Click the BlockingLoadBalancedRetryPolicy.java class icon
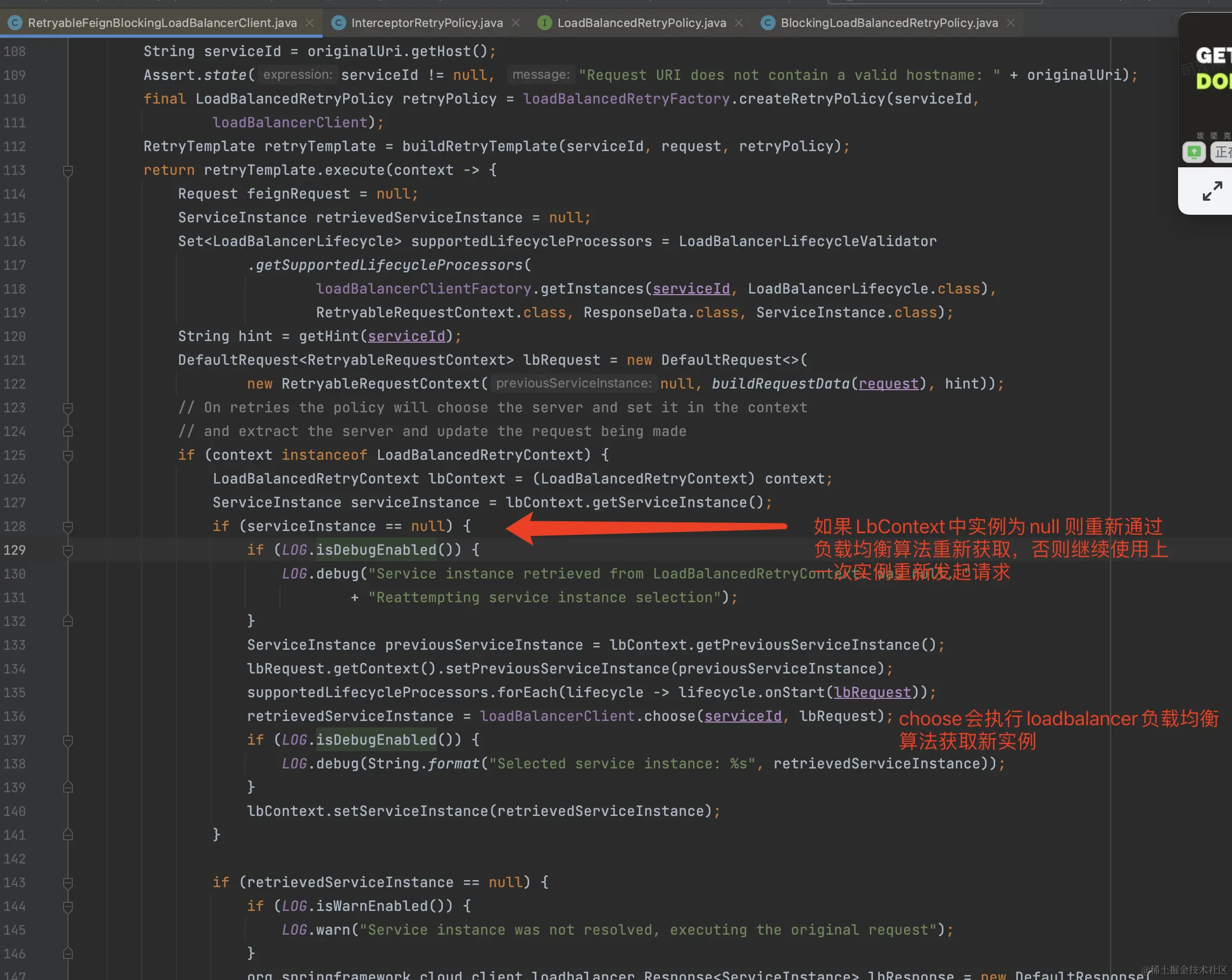The height and width of the screenshot is (980, 1232). point(768,23)
